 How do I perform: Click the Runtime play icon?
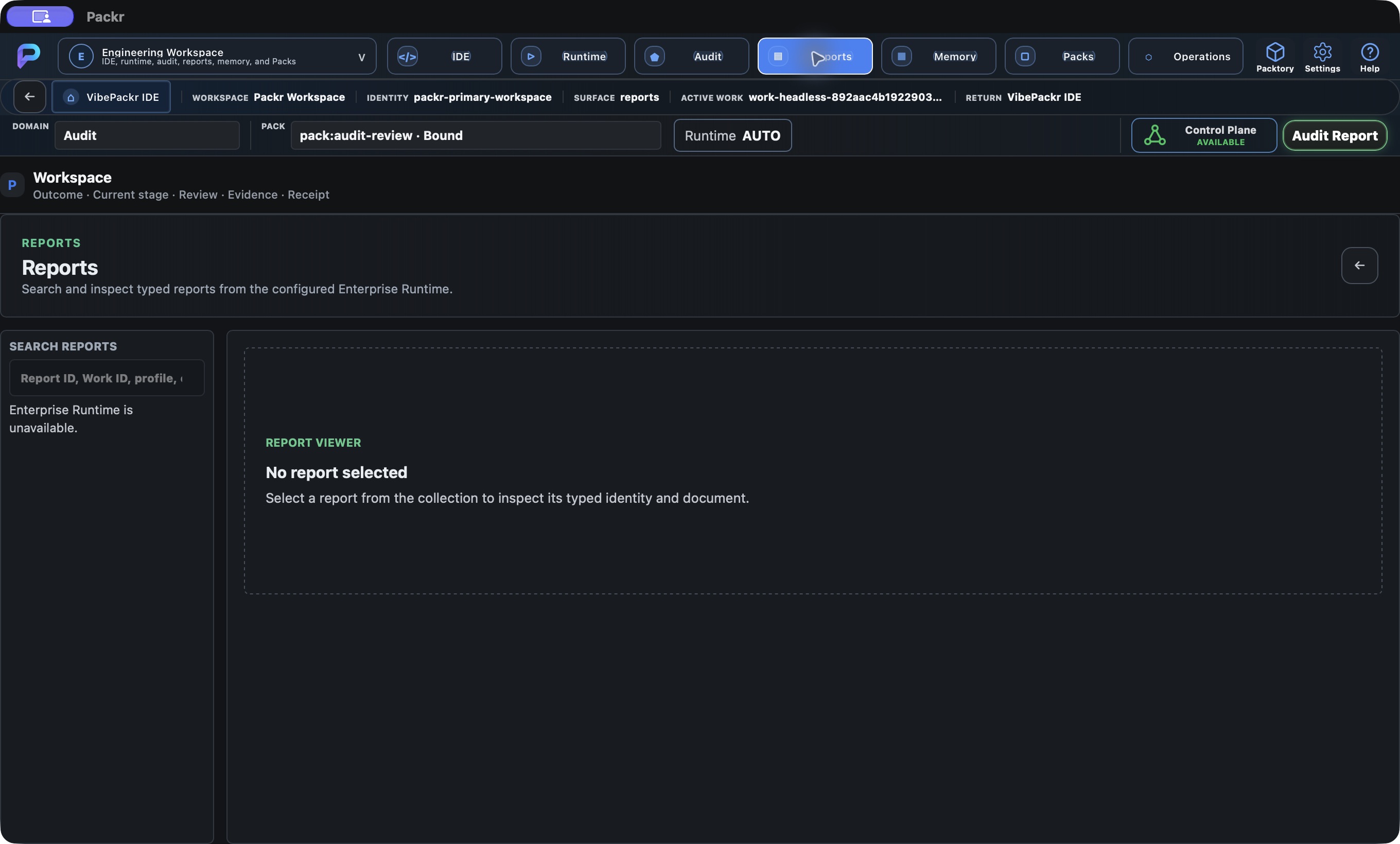point(531,56)
